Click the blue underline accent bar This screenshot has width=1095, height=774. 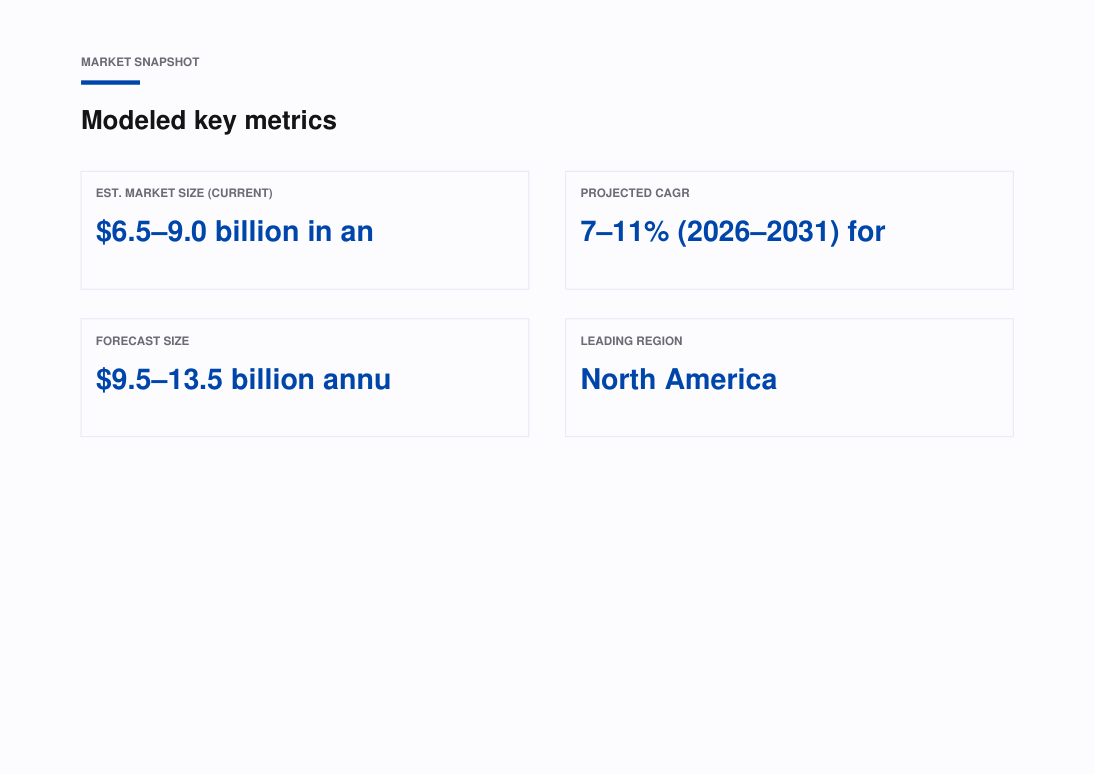pyautogui.click(x=110, y=82)
